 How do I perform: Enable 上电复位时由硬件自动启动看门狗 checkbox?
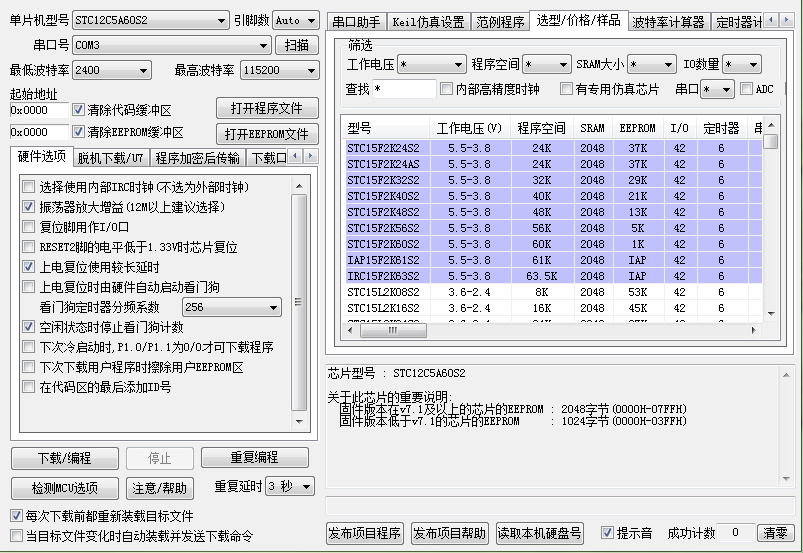[29, 287]
